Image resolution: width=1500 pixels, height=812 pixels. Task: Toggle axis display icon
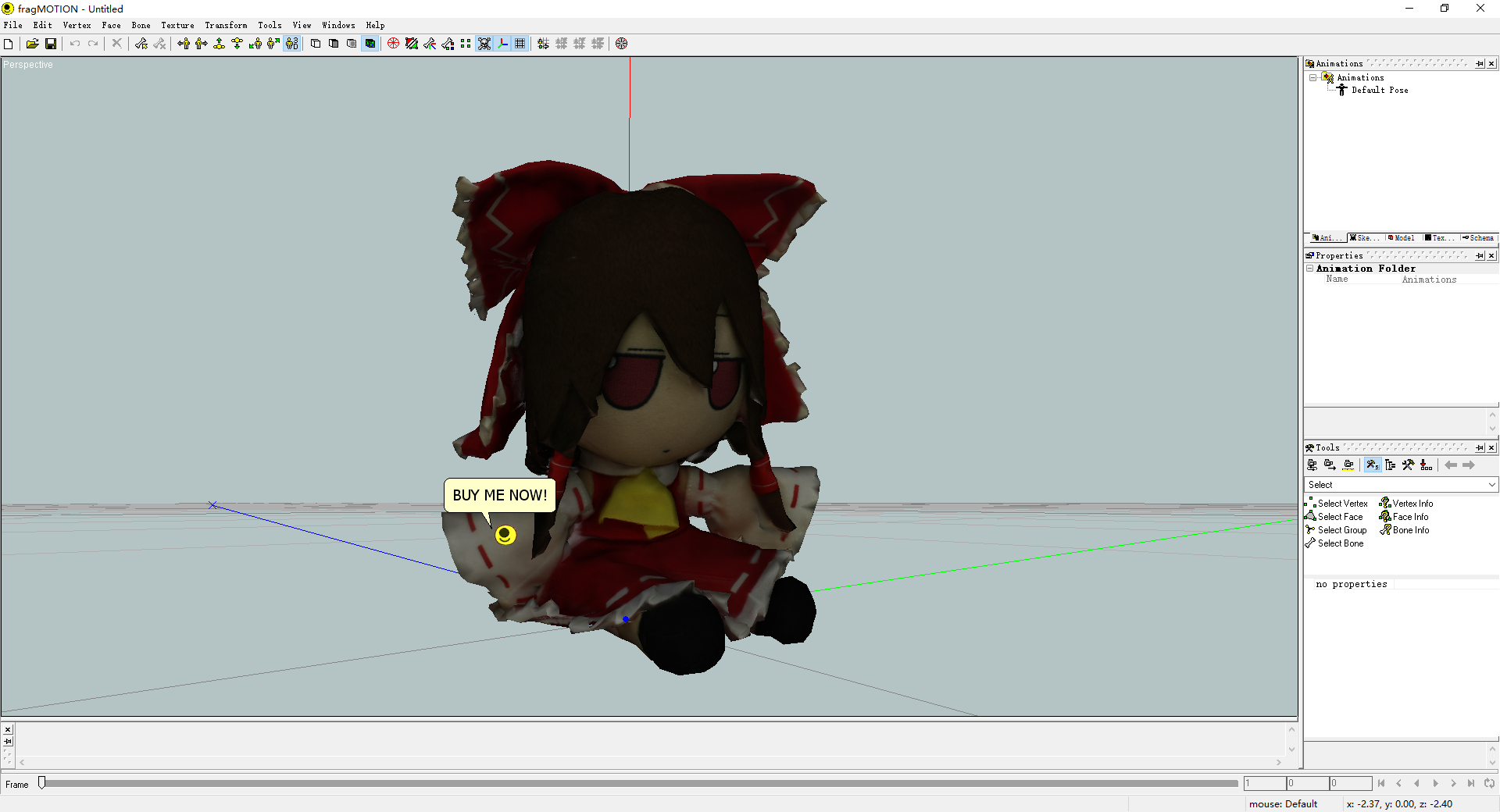pos(502,44)
